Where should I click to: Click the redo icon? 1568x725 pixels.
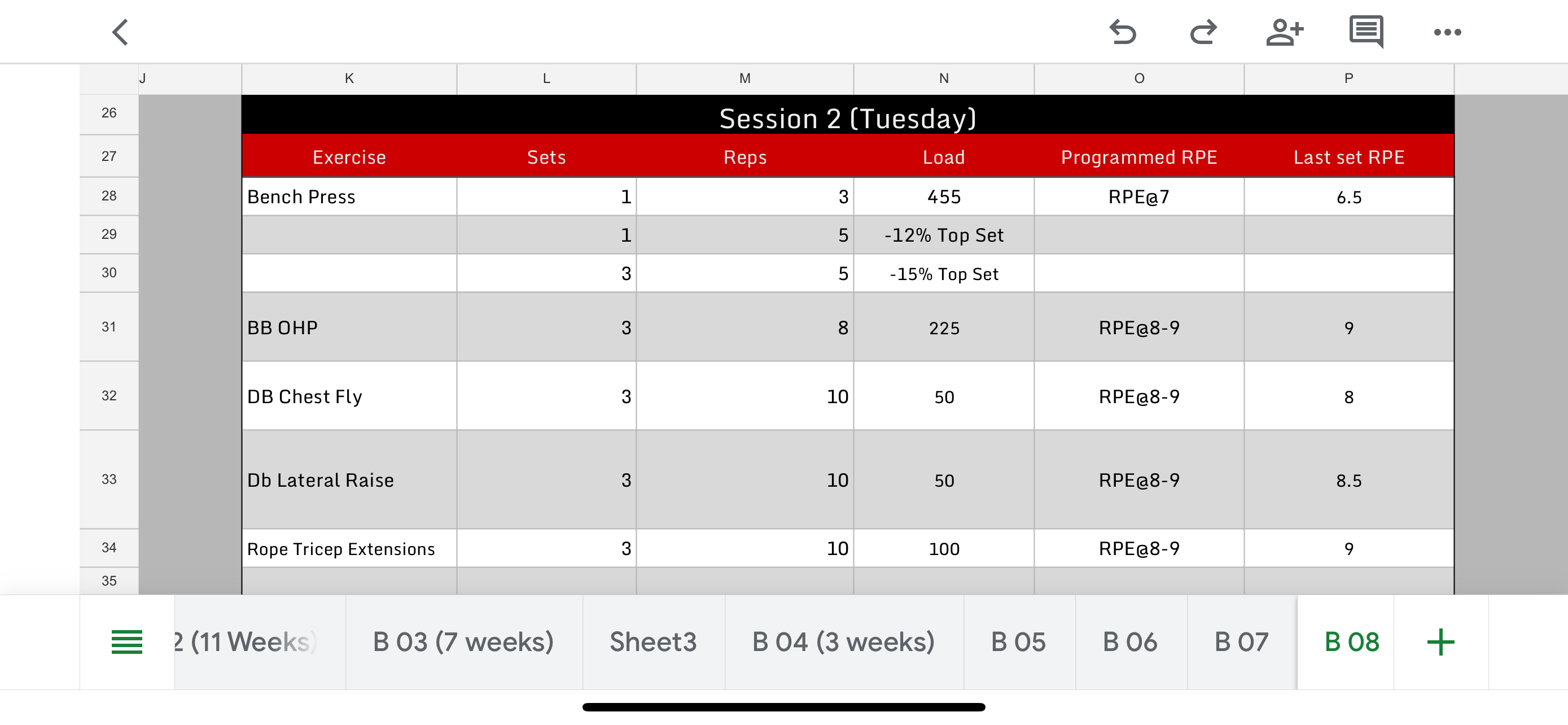pyautogui.click(x=1203, y=32)
